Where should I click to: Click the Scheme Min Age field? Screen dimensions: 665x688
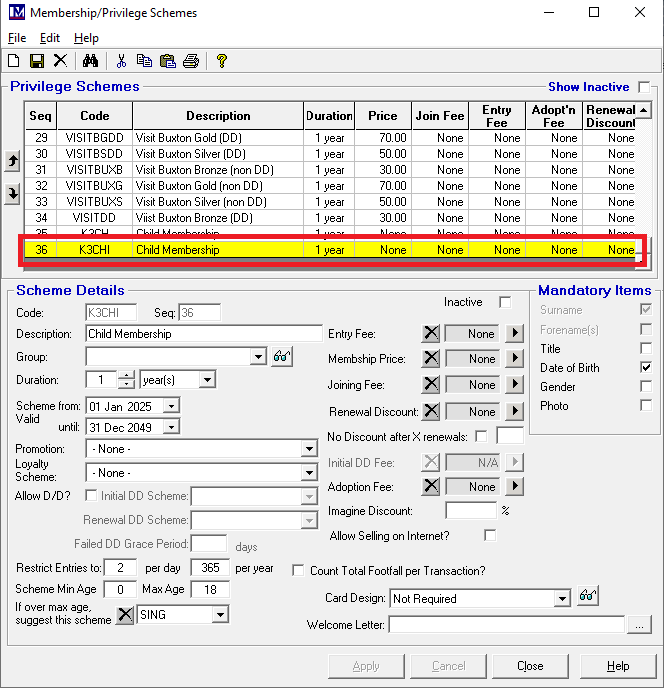120,589
